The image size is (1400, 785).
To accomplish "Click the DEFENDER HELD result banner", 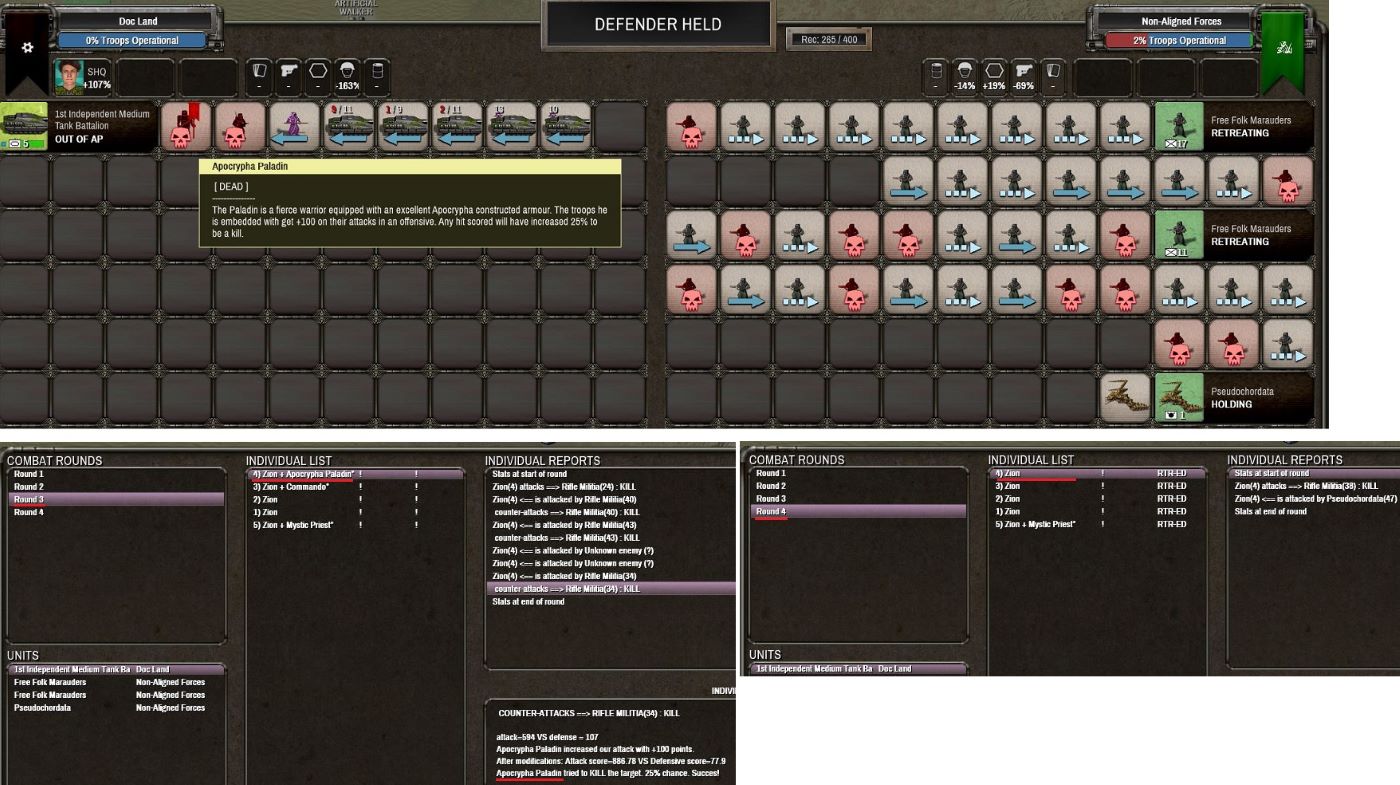I will [x=658, y=25].
